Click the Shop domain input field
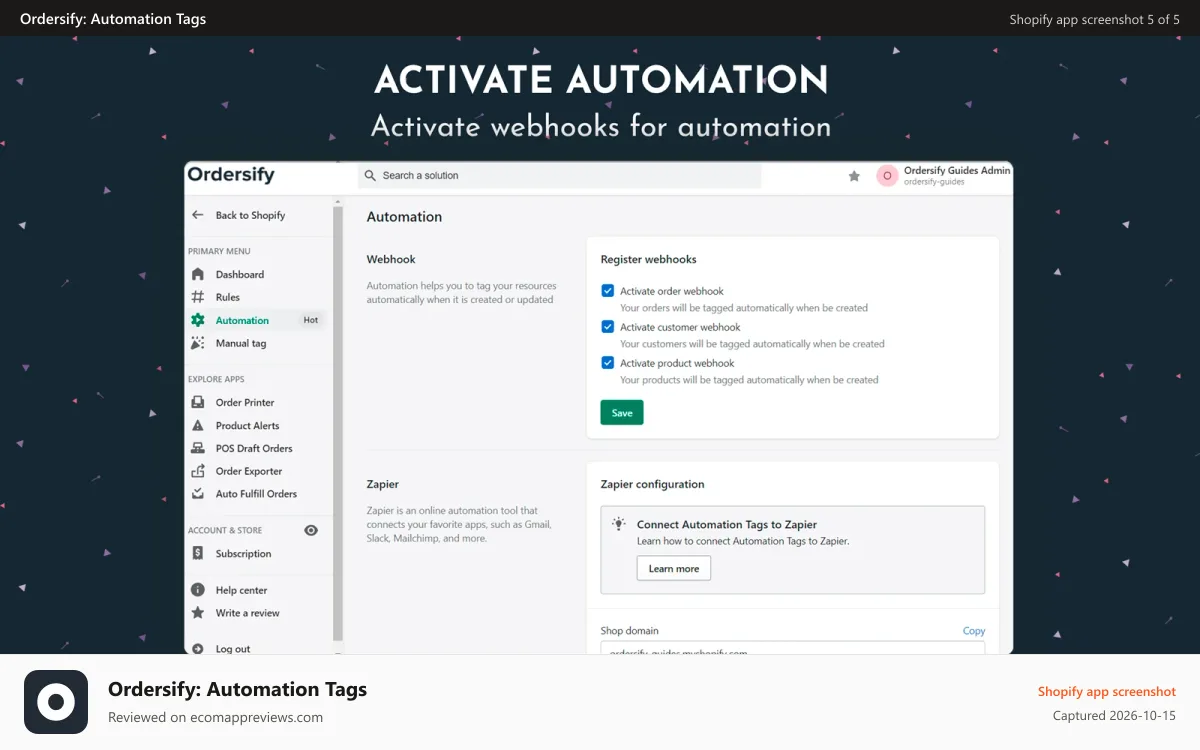Image resolution: width=1200 pixels, height=750 pixels. pyautogui.click(x=792, y=648)
